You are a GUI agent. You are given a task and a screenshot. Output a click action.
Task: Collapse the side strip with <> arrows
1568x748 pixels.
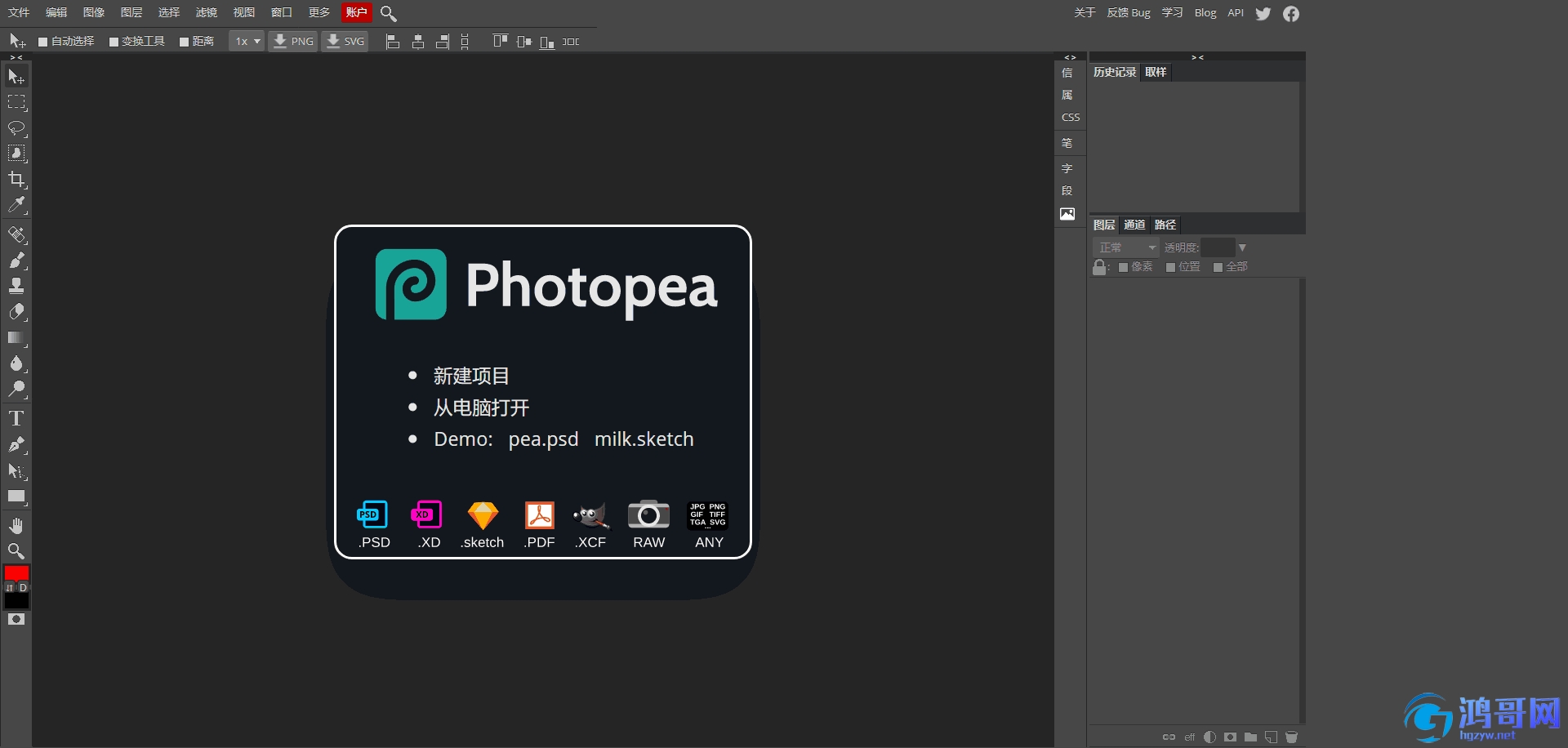click(1070, 57)
